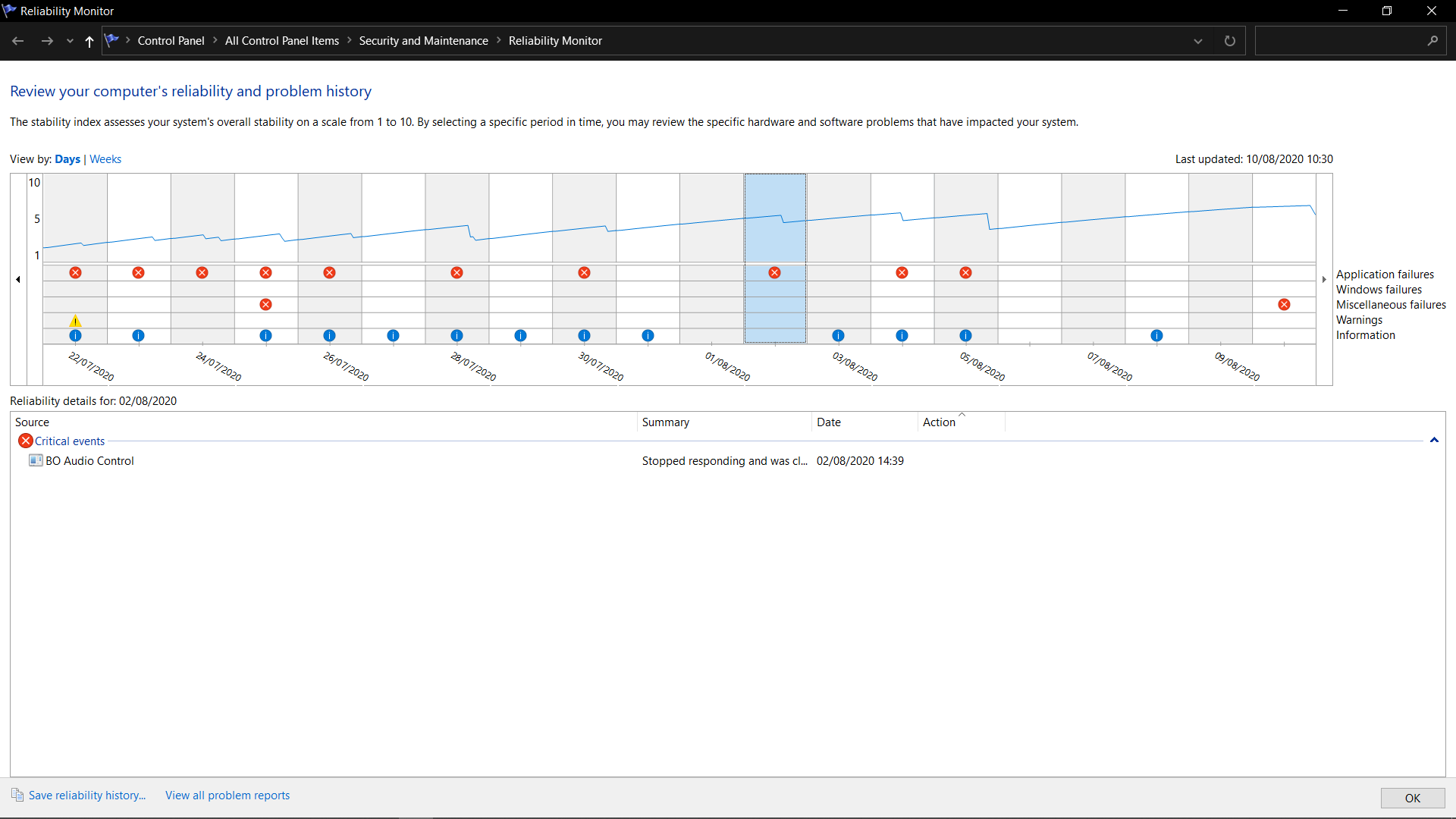The width and height of the screenshot is (1456, 819).
Task: Click the up-directory arrow in navigation bar
Action: point(89,41)
